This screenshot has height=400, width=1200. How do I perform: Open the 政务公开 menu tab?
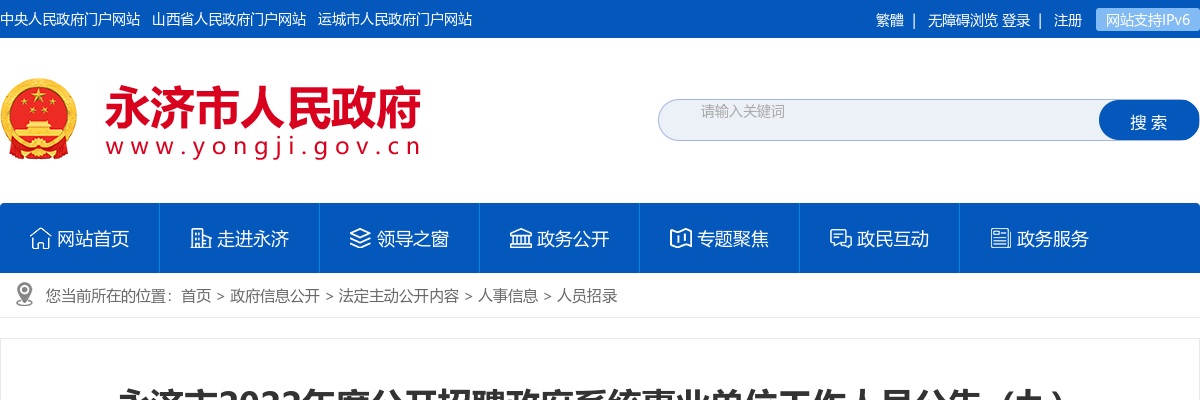[x=560, y=238]
